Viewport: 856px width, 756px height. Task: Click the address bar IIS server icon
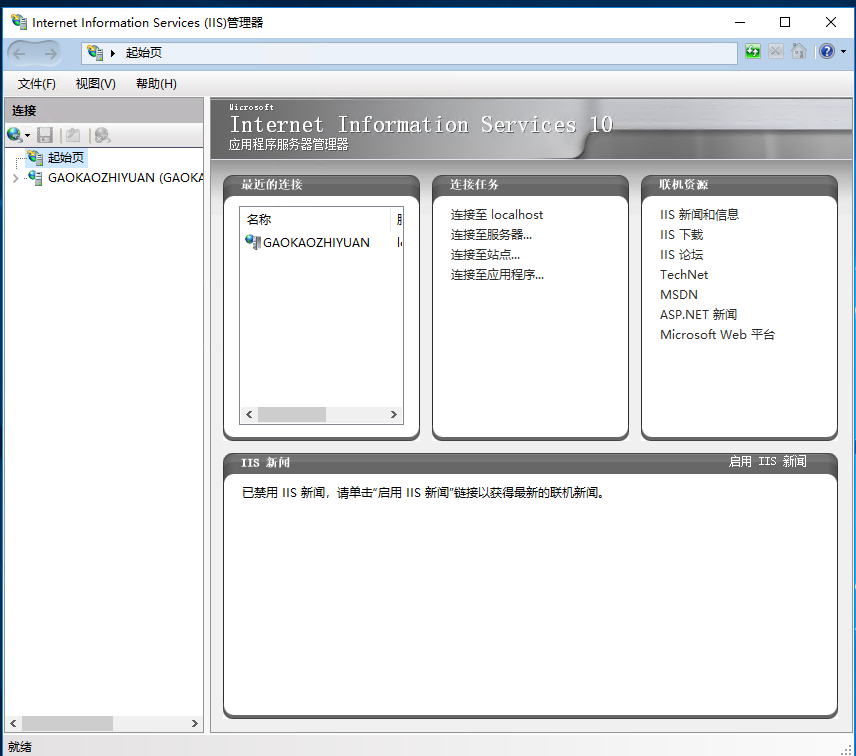[95, 52]
